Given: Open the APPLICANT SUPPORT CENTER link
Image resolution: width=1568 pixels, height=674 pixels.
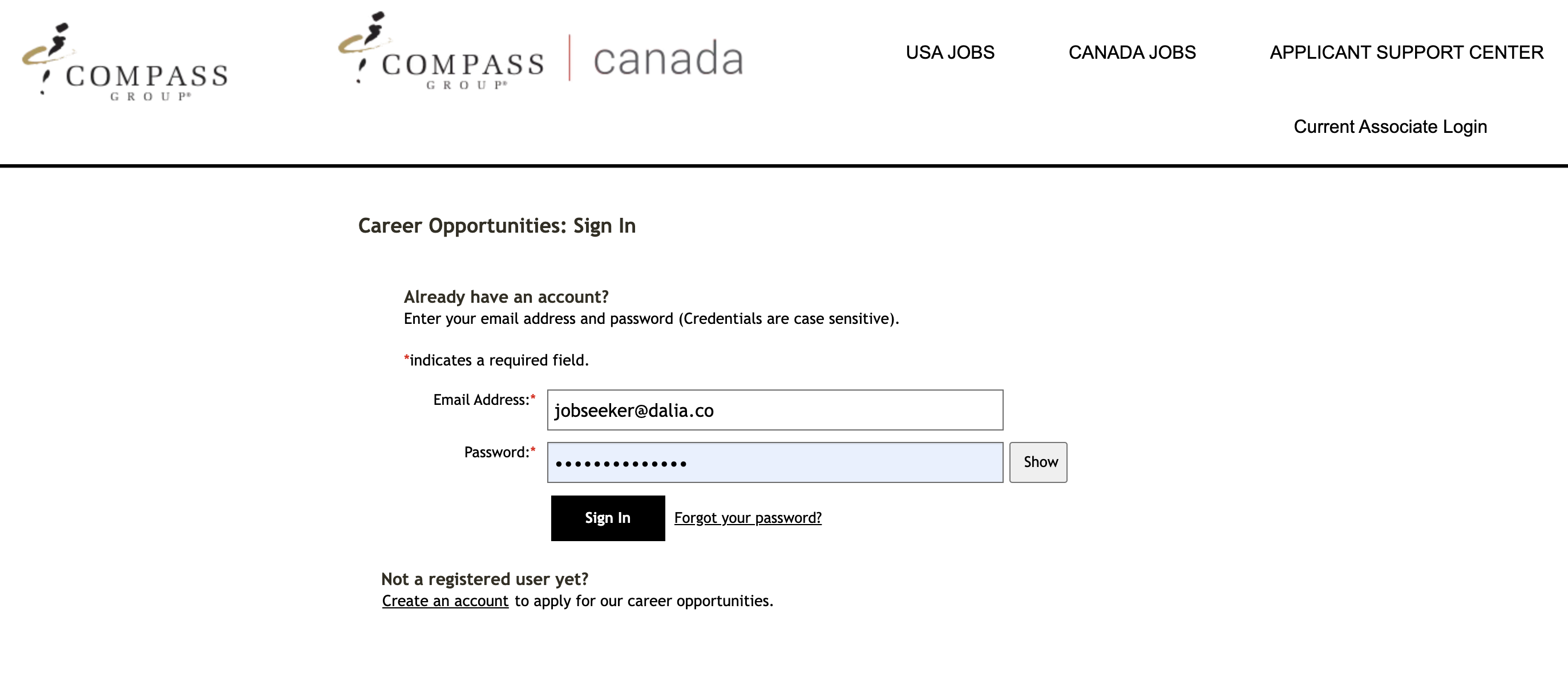Looking at the screenshot, I should [1406, 52].
